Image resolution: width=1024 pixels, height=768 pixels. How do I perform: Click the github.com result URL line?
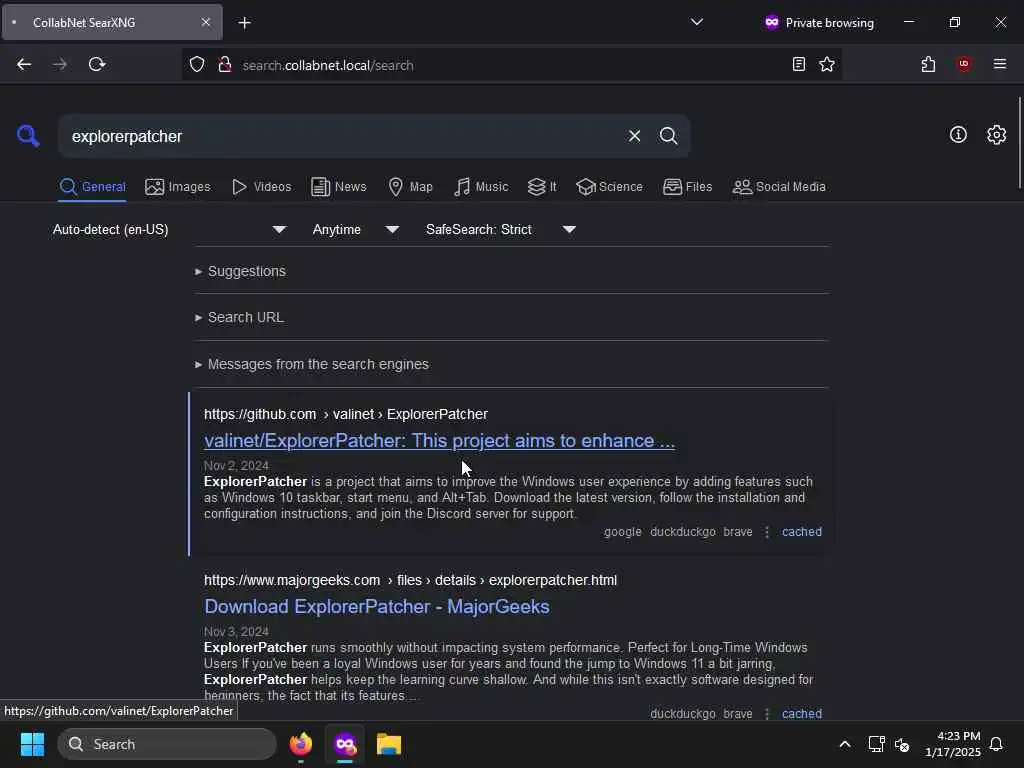345,415
